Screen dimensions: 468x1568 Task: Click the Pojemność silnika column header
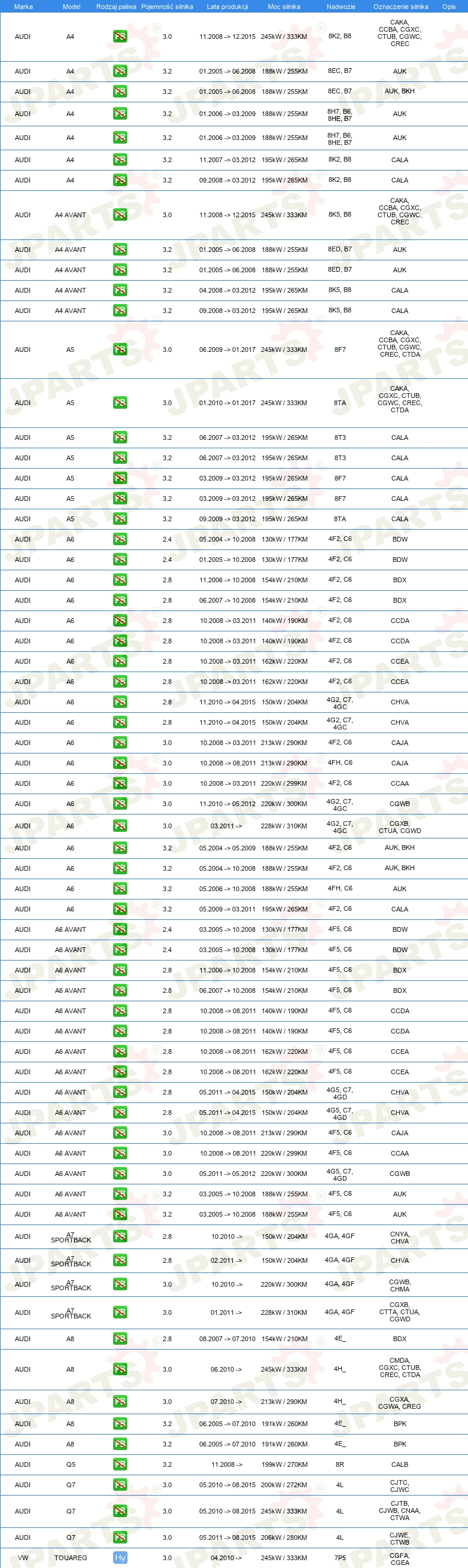(x=167, y=7)
